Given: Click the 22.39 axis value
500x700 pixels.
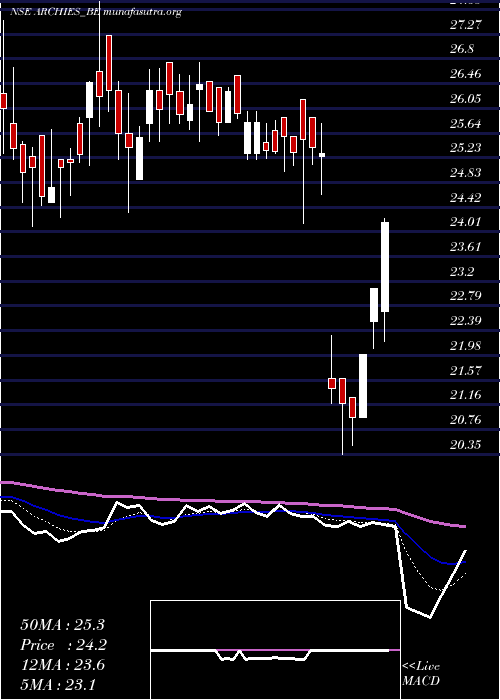Looking at the screenshot, I should click(x=466, y=321).
